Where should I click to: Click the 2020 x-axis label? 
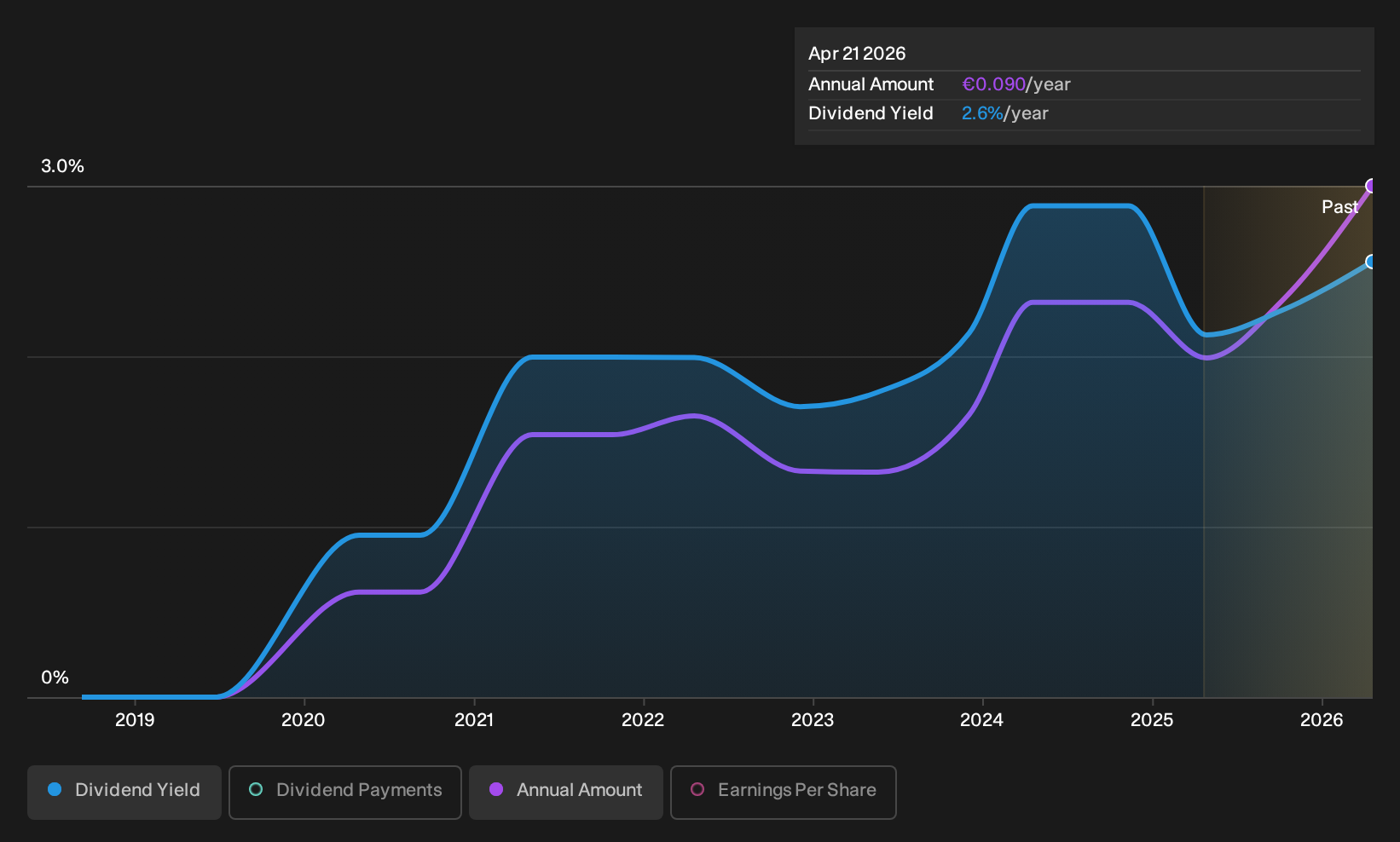point(304,720)
